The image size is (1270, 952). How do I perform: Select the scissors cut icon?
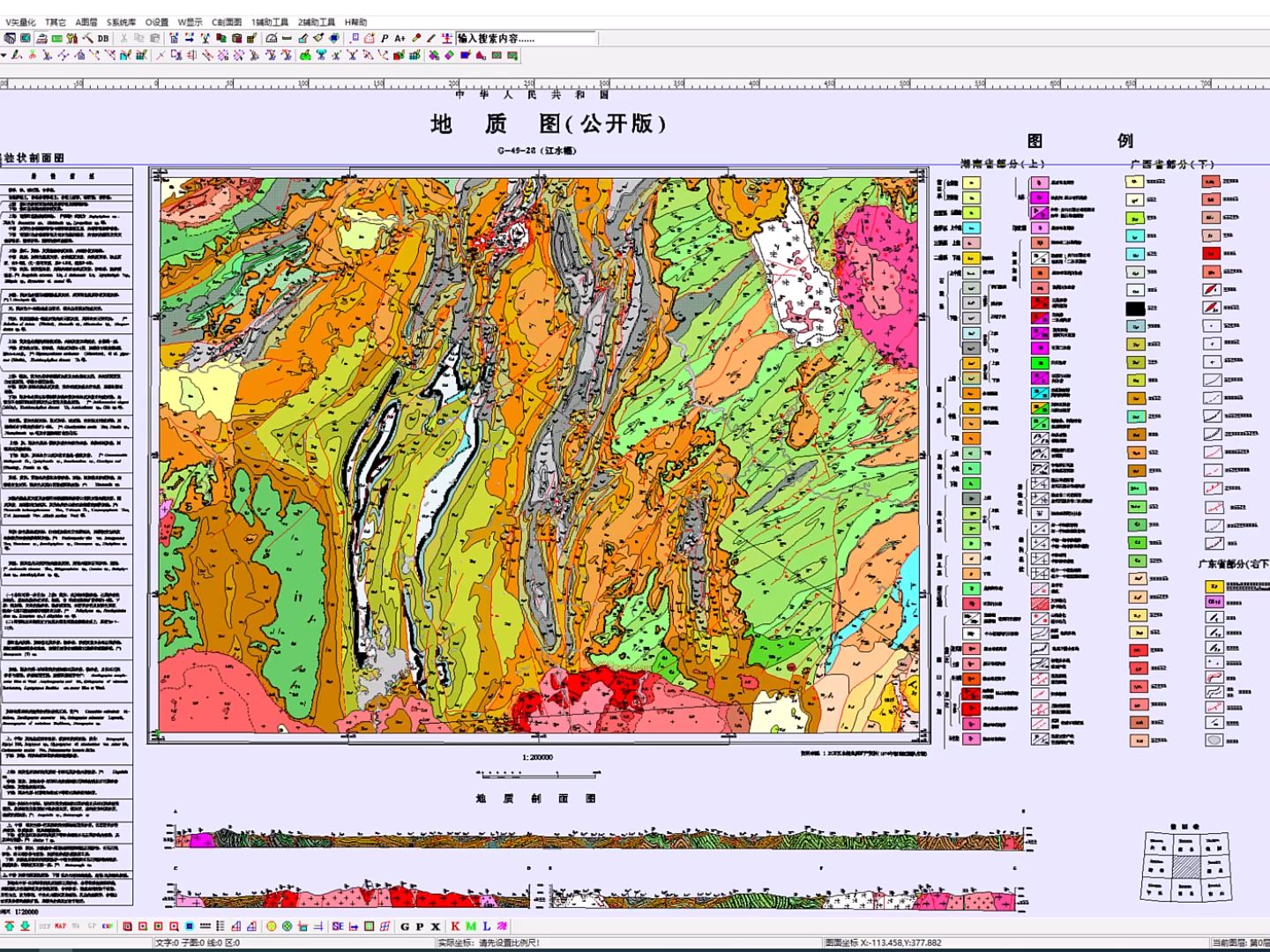(124, 38)
